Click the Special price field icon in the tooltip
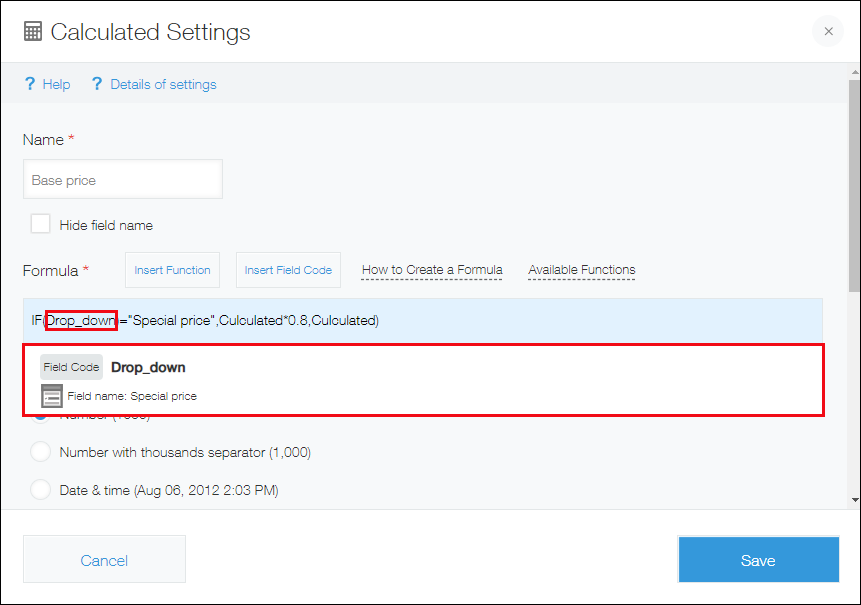The height and width of the screenshot is (605, 861). [51, 396]
